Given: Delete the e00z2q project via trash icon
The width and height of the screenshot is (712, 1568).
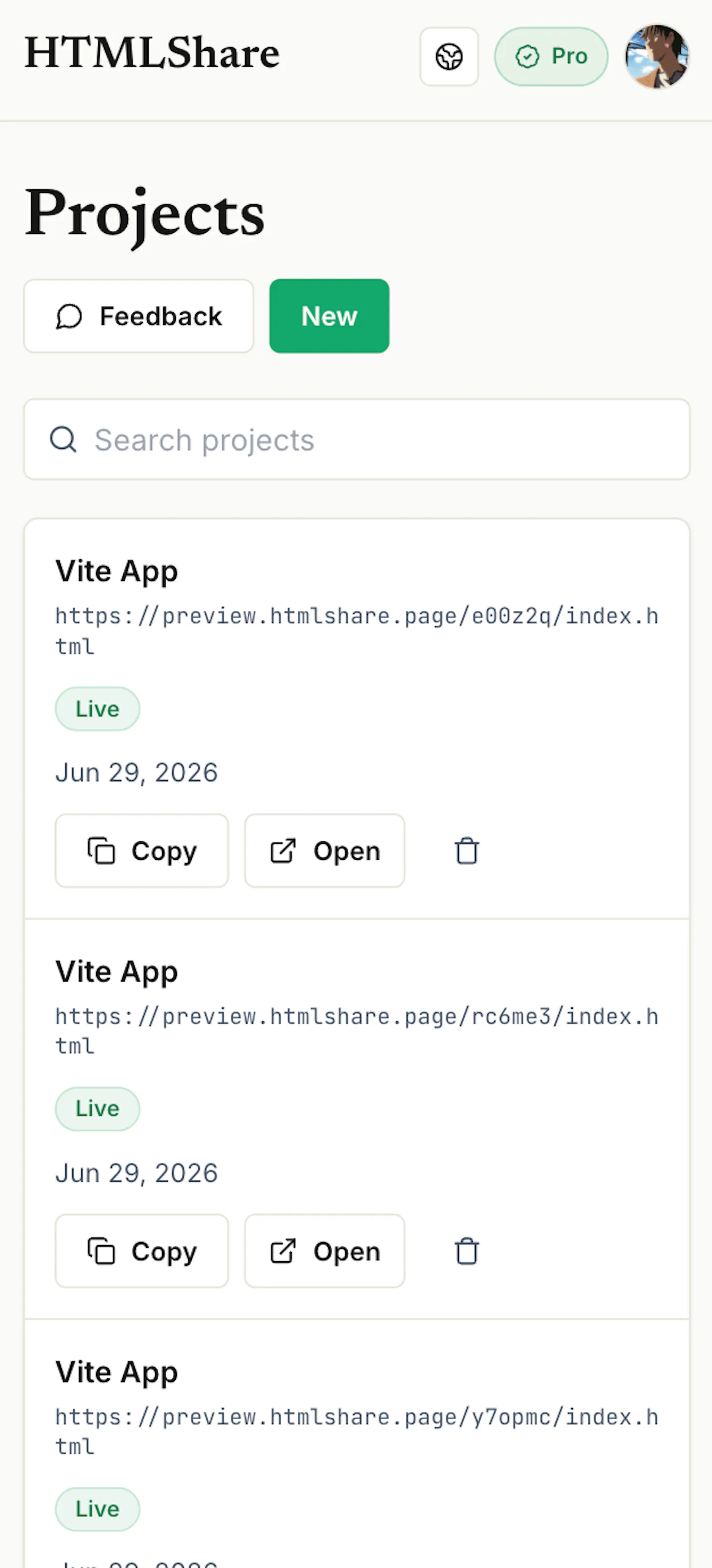Looking at the screenshot, I should (x=467, y=850).
